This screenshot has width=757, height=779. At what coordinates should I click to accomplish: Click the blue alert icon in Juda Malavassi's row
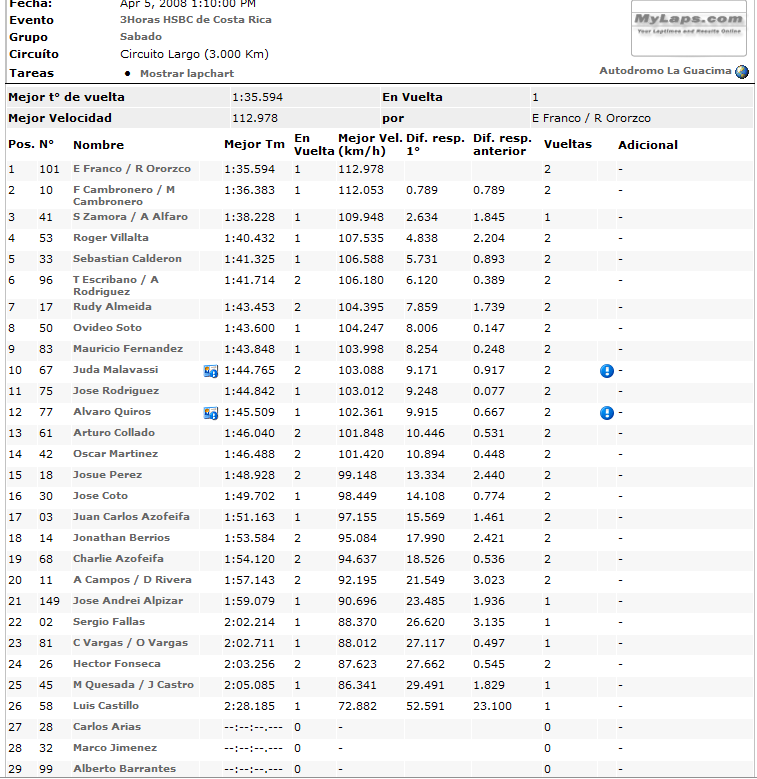point(606,371)
